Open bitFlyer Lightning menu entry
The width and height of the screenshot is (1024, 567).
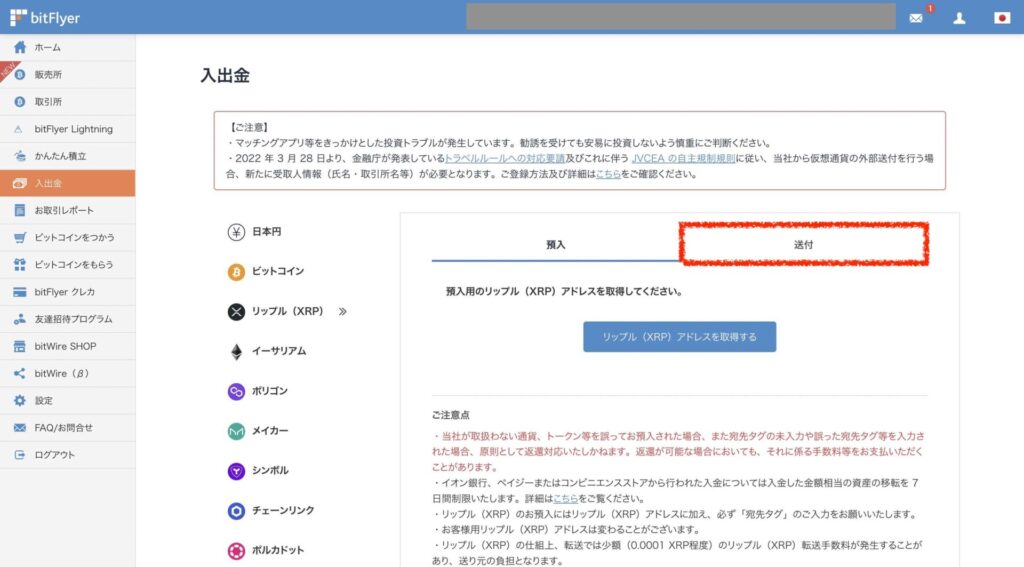[x=68, y=129]
